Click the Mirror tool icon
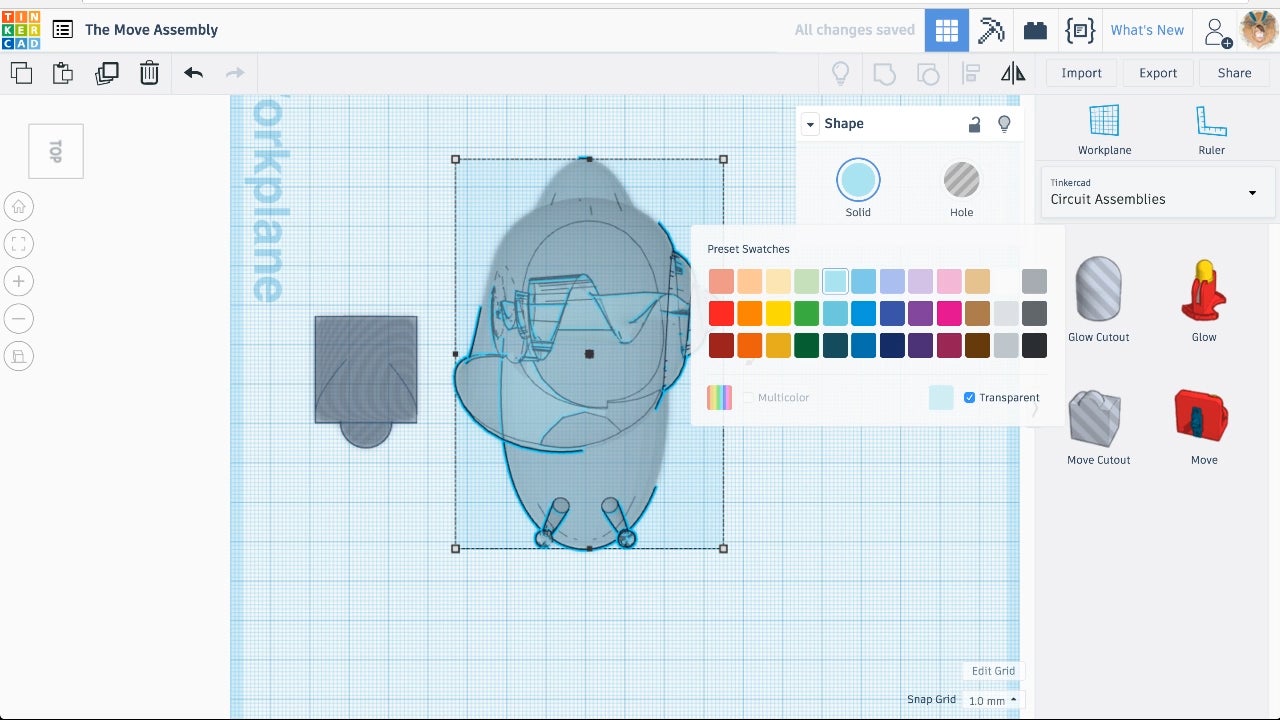The image size is (1280, 720). tap(1013, 73)
